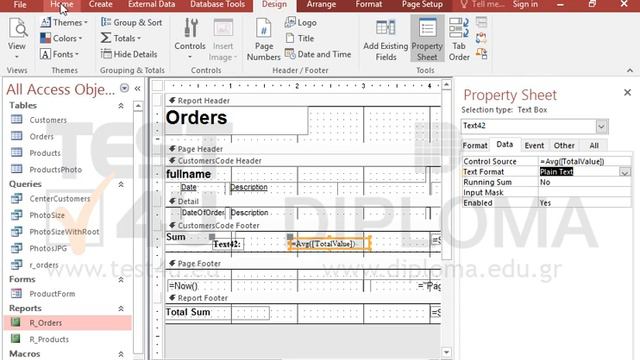
Task: Select the R_Orders report
Action: click(68, 323)
